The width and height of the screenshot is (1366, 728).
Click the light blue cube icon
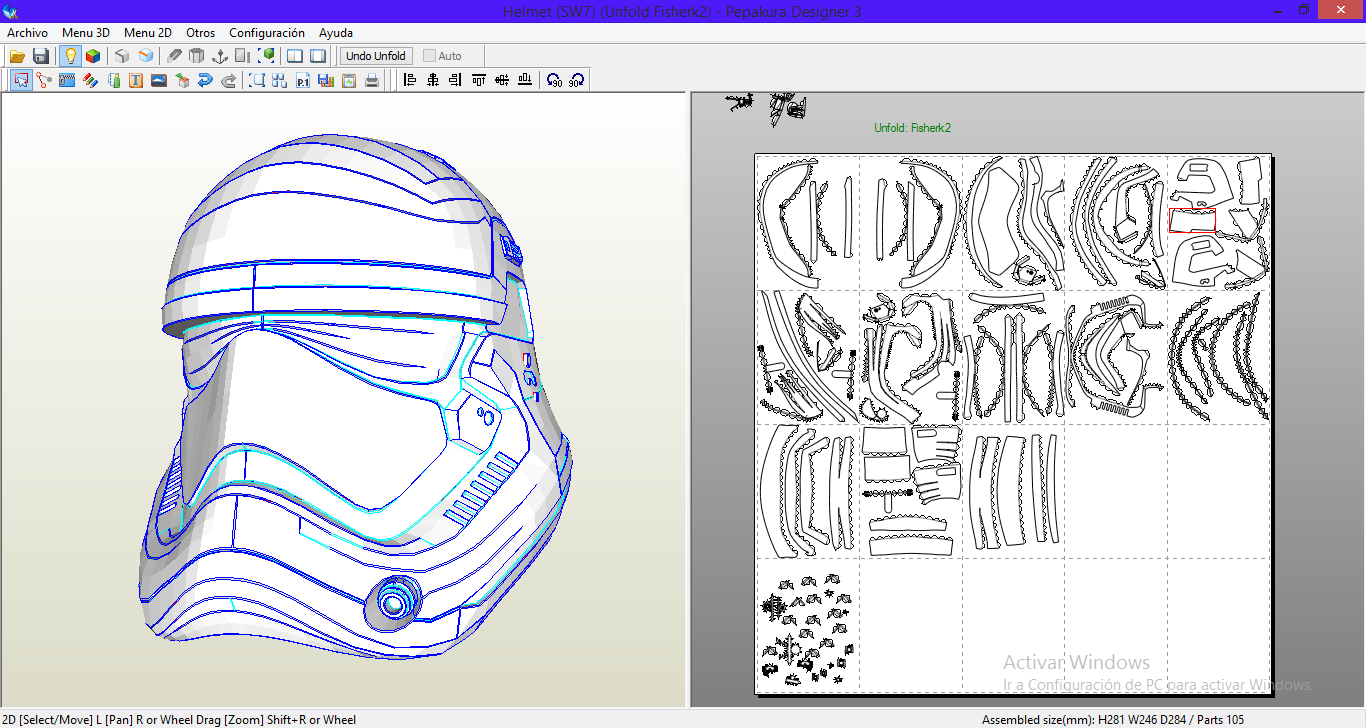(x=146, y=56)
